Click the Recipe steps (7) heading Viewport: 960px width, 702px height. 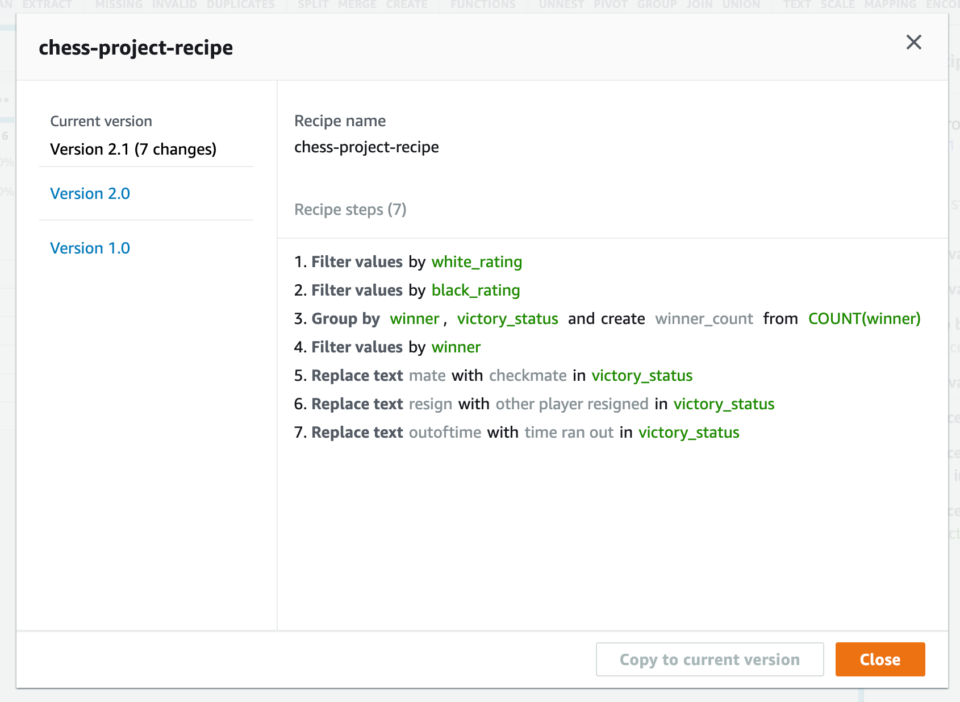point(350,210)
